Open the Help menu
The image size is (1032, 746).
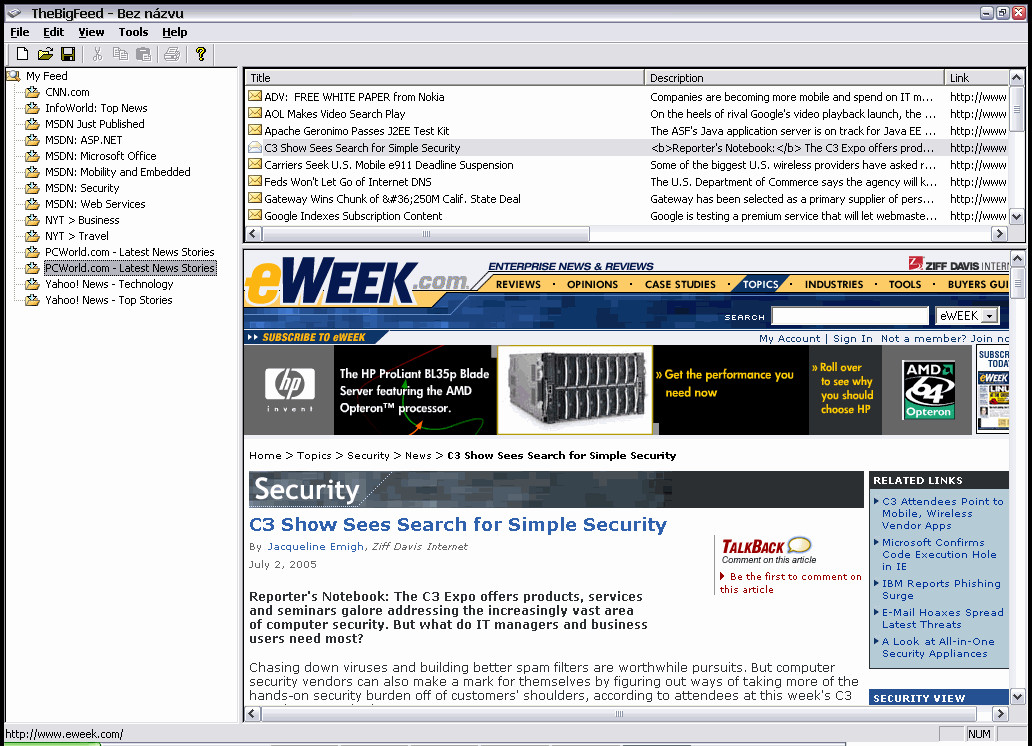pyautogui.click(x=174, y=32)
